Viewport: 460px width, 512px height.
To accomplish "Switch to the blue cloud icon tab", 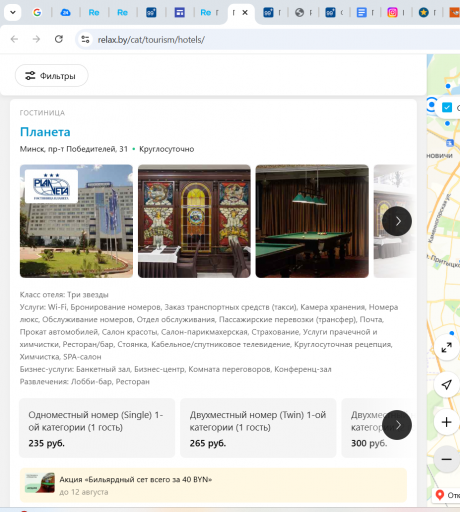I will point(66,13).
